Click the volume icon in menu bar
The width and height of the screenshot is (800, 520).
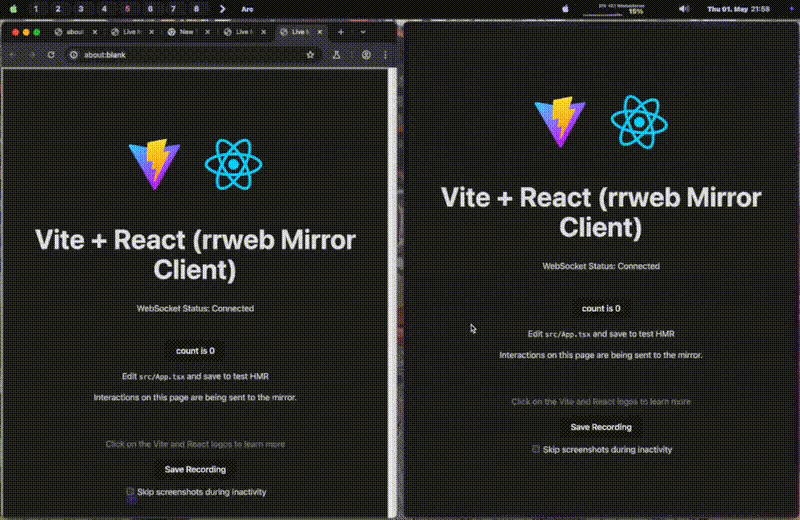(684, 9)
